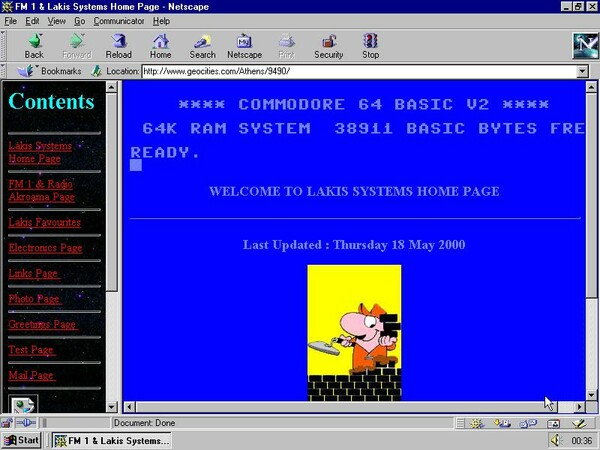
Task: Click the My Netscape toolbar button
Action: (244, 46)
